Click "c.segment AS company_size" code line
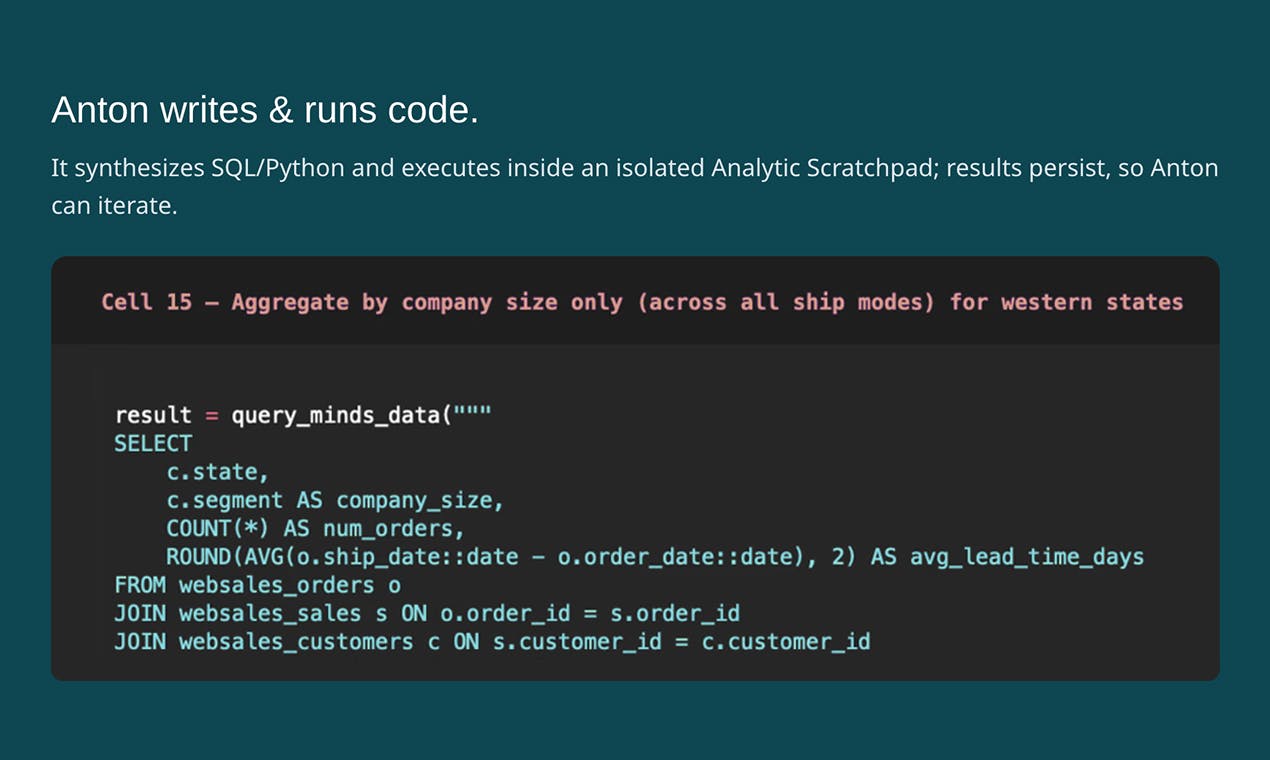 (335, 500)
